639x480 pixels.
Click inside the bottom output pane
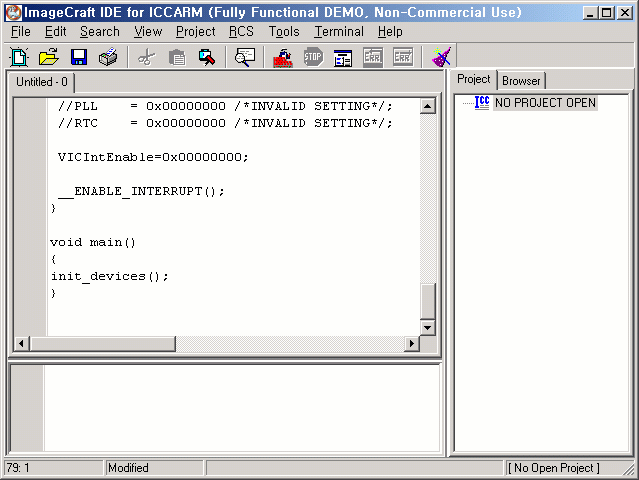tap(242, 407)
